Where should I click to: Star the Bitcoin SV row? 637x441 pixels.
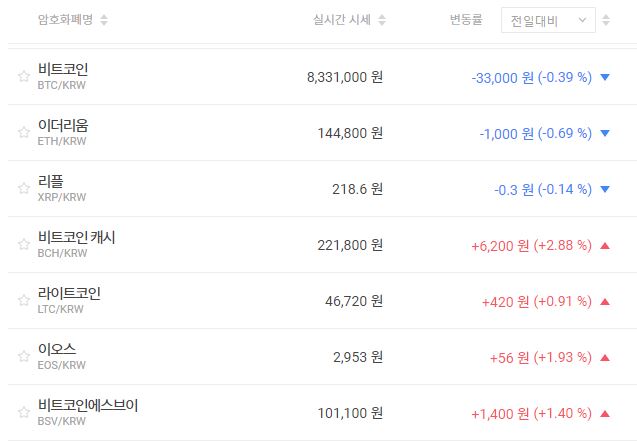coord(24,413)
